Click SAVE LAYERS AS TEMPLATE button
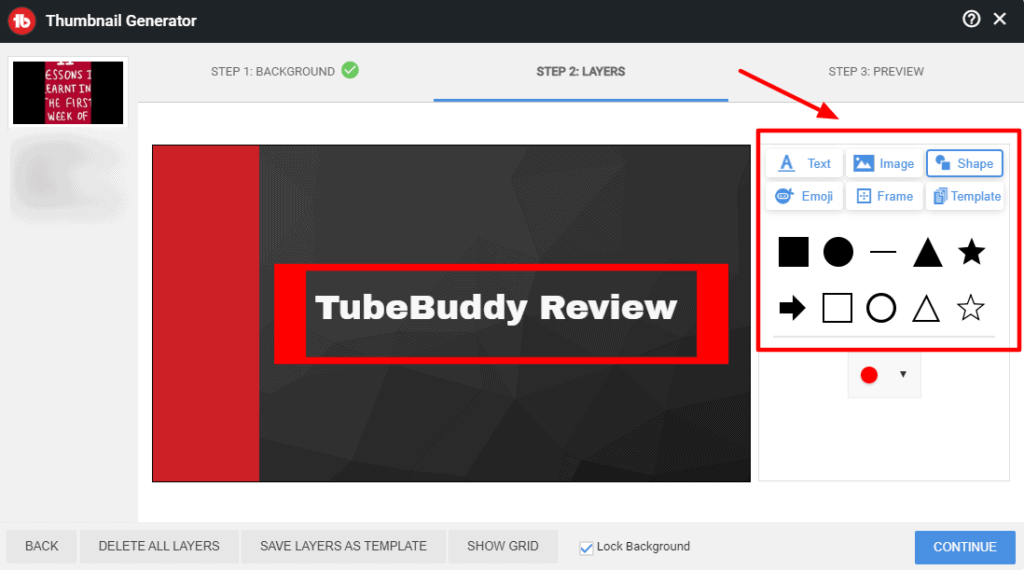Viewport: 1024px width, 570px height. pos(343,546)
